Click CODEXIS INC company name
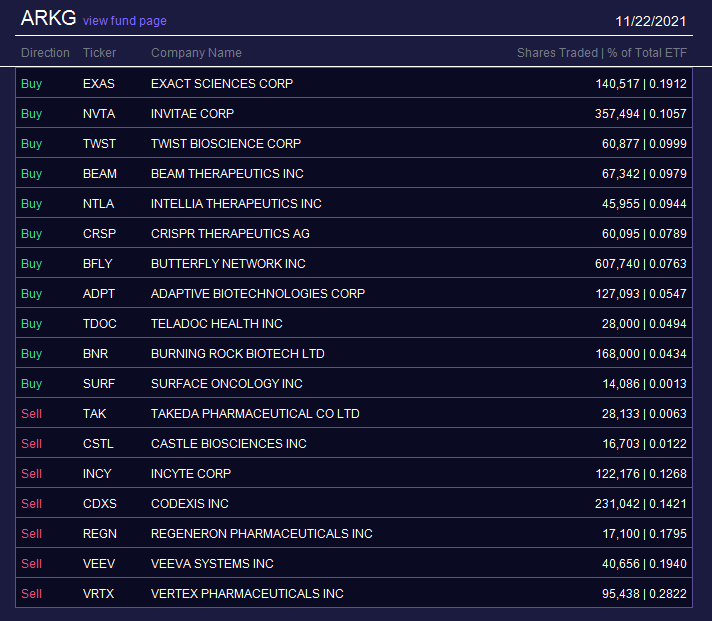Viewport: 712px width, 621px height. pos(189,503)
